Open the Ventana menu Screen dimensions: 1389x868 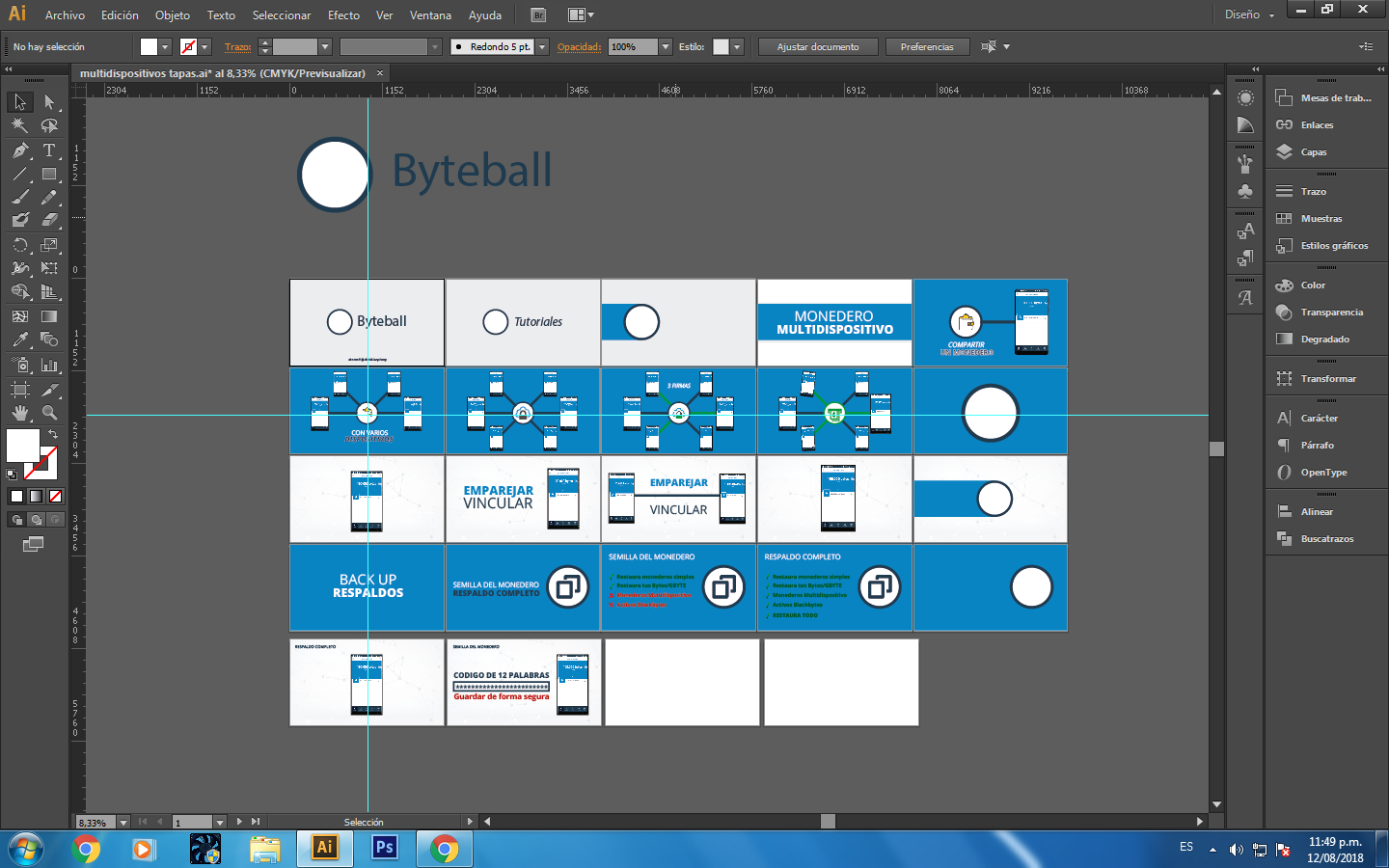(430, 15)
